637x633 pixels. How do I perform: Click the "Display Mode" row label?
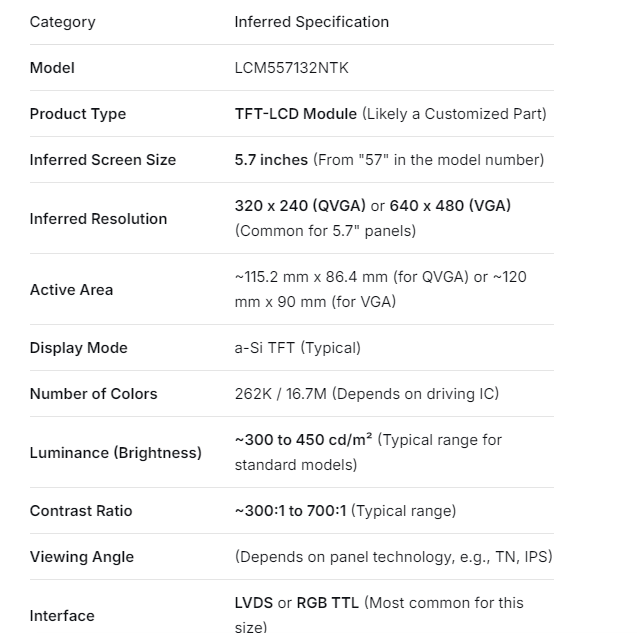tap(78, 348)
